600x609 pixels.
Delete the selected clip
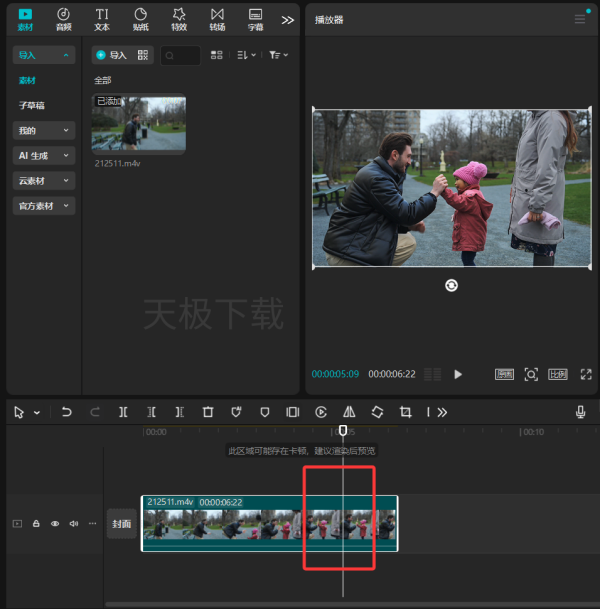(x=208, y=412)
